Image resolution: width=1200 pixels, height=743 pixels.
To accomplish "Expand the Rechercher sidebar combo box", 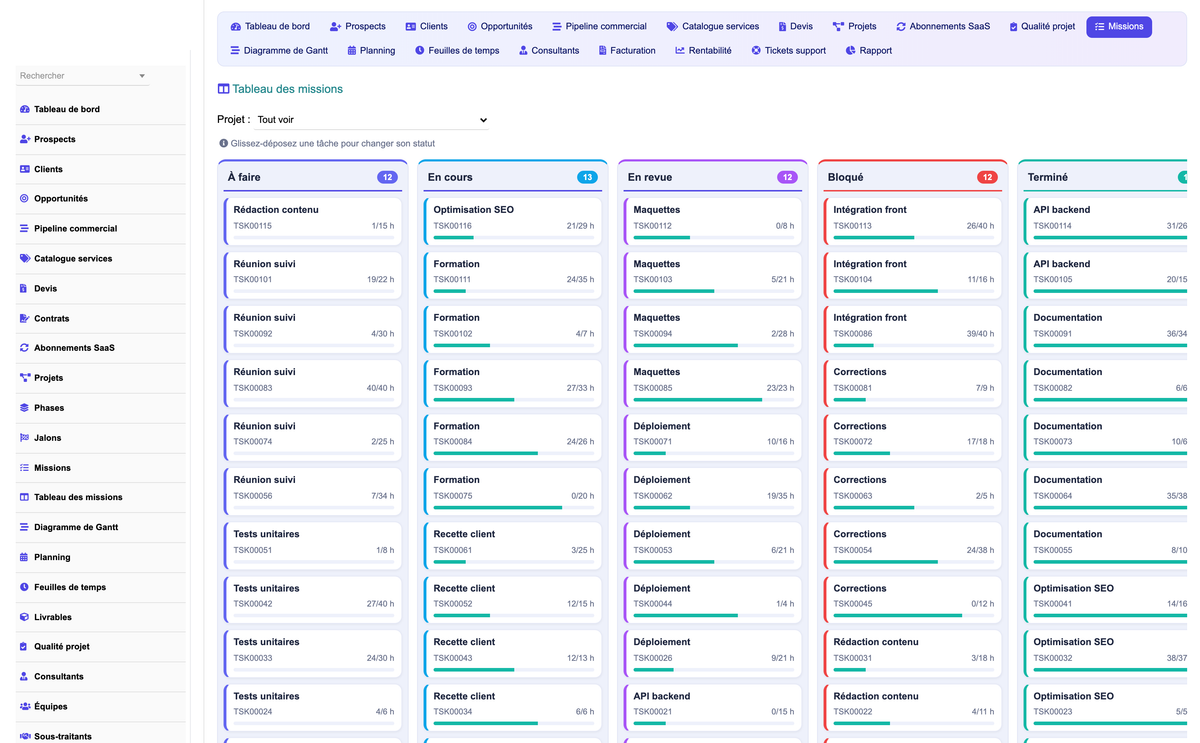I will (82, 76).
